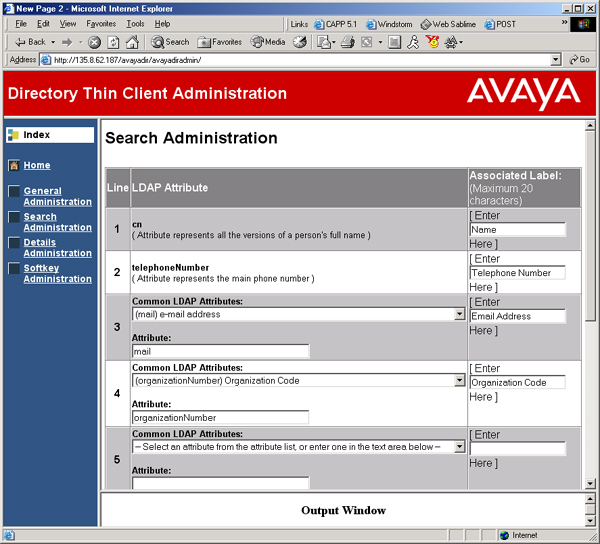Click the Telephone Number label field
Viewport: 600px width, 544px height.
(x=517, y=273)
